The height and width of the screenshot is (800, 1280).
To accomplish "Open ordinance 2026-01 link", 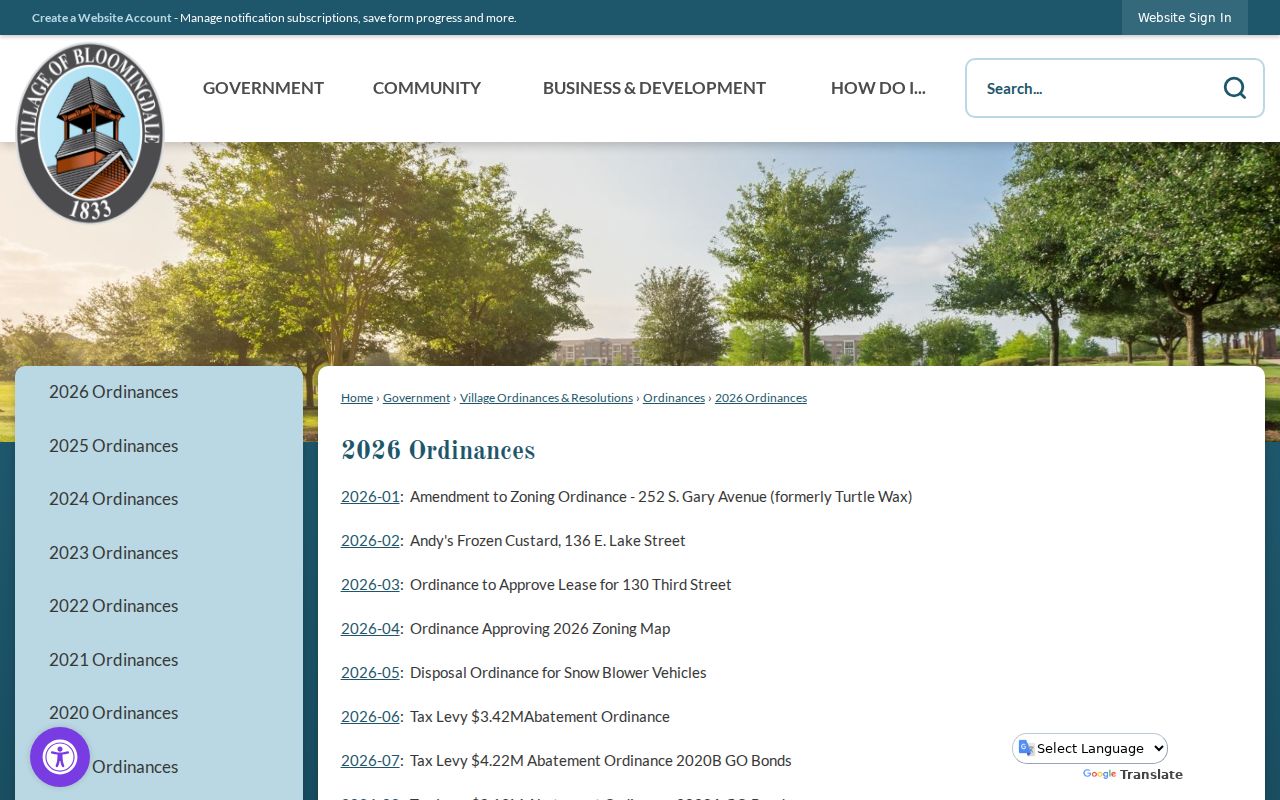I will click(370, 497).
